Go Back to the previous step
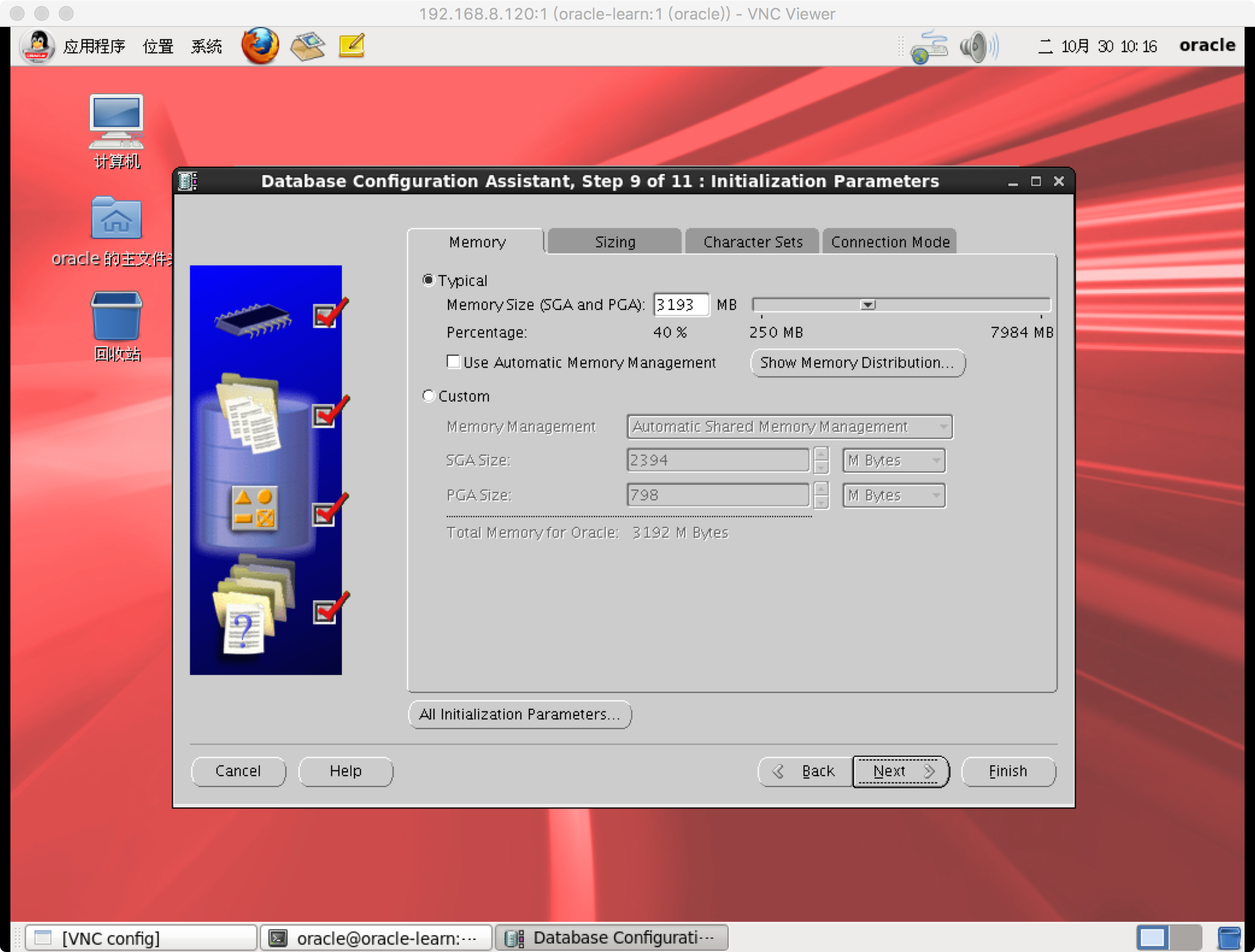This screenshot has width=1255, height=952. 805,771
